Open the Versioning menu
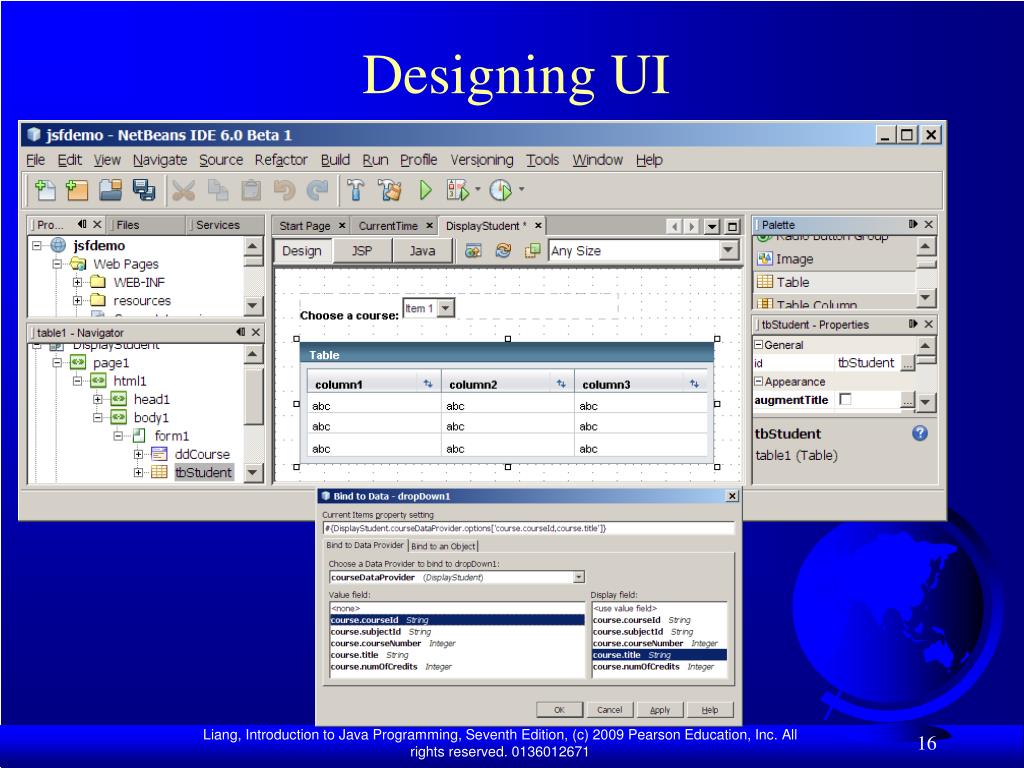The image size is (1024, 768). pos(482,160)
